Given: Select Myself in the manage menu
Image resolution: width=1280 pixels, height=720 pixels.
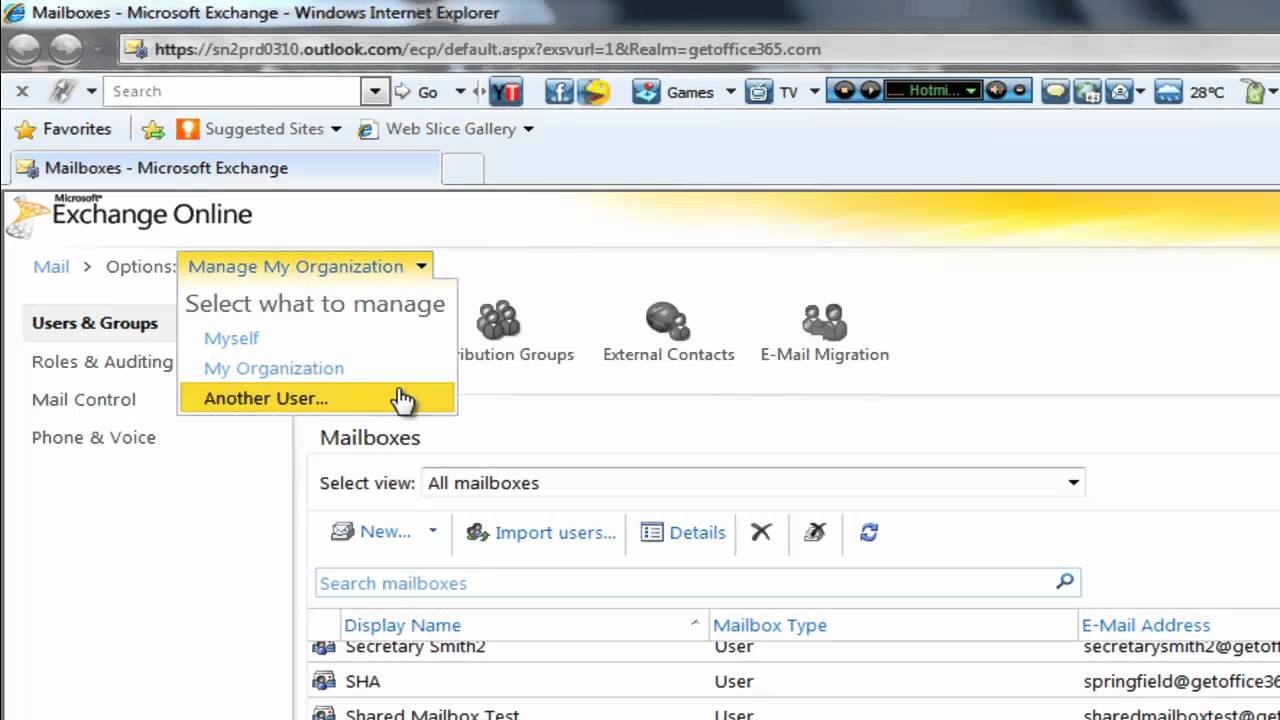Looking at the screenshot, I should click(x=231, y=338).
